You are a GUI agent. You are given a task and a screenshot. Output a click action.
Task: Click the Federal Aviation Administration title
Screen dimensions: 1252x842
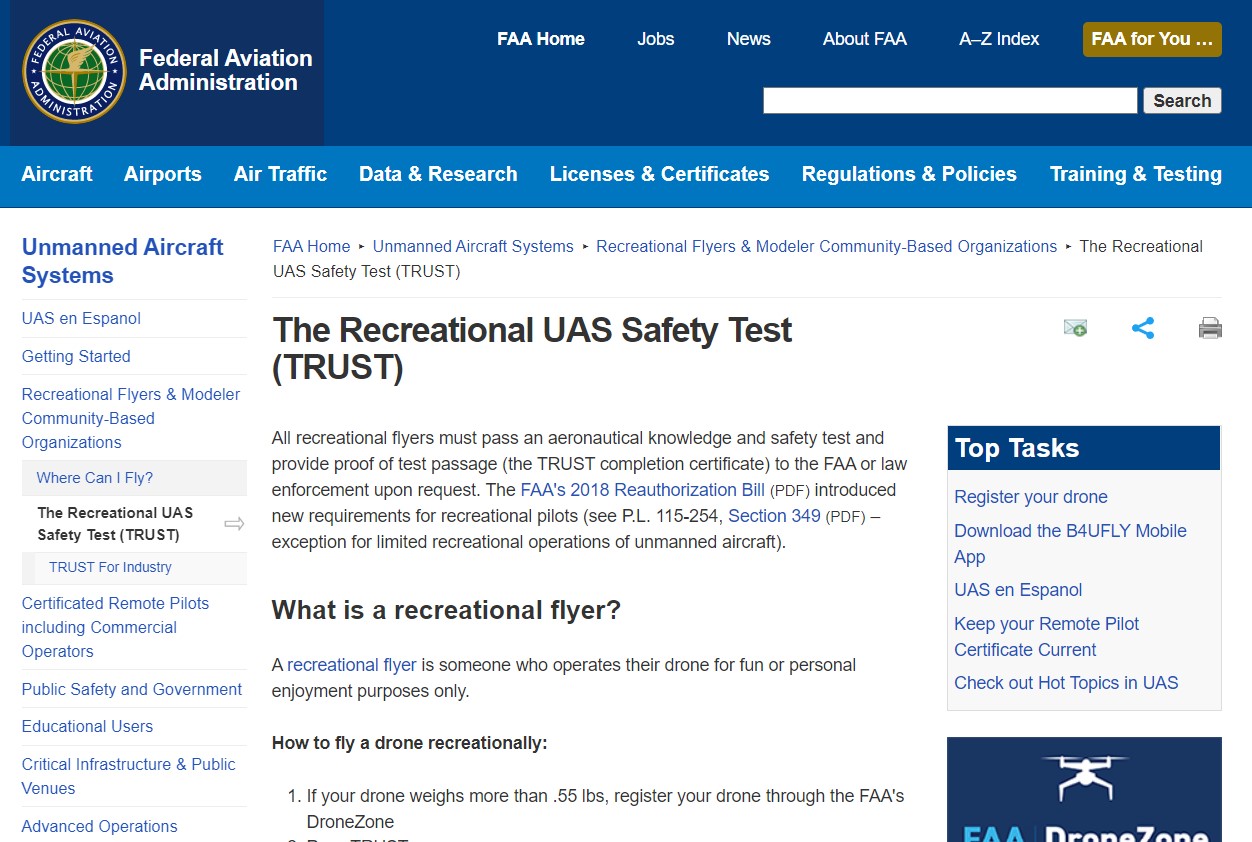[x=226, y=70]
